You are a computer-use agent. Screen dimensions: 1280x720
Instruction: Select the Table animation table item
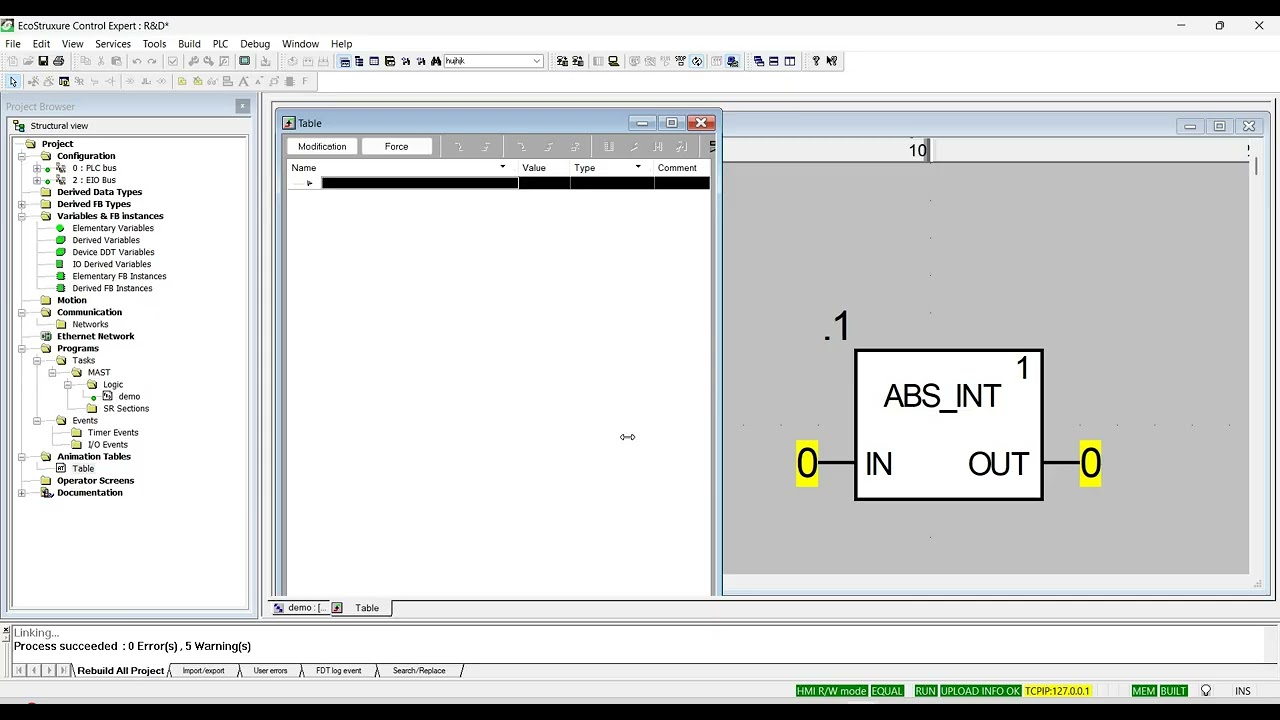point(83,468)
